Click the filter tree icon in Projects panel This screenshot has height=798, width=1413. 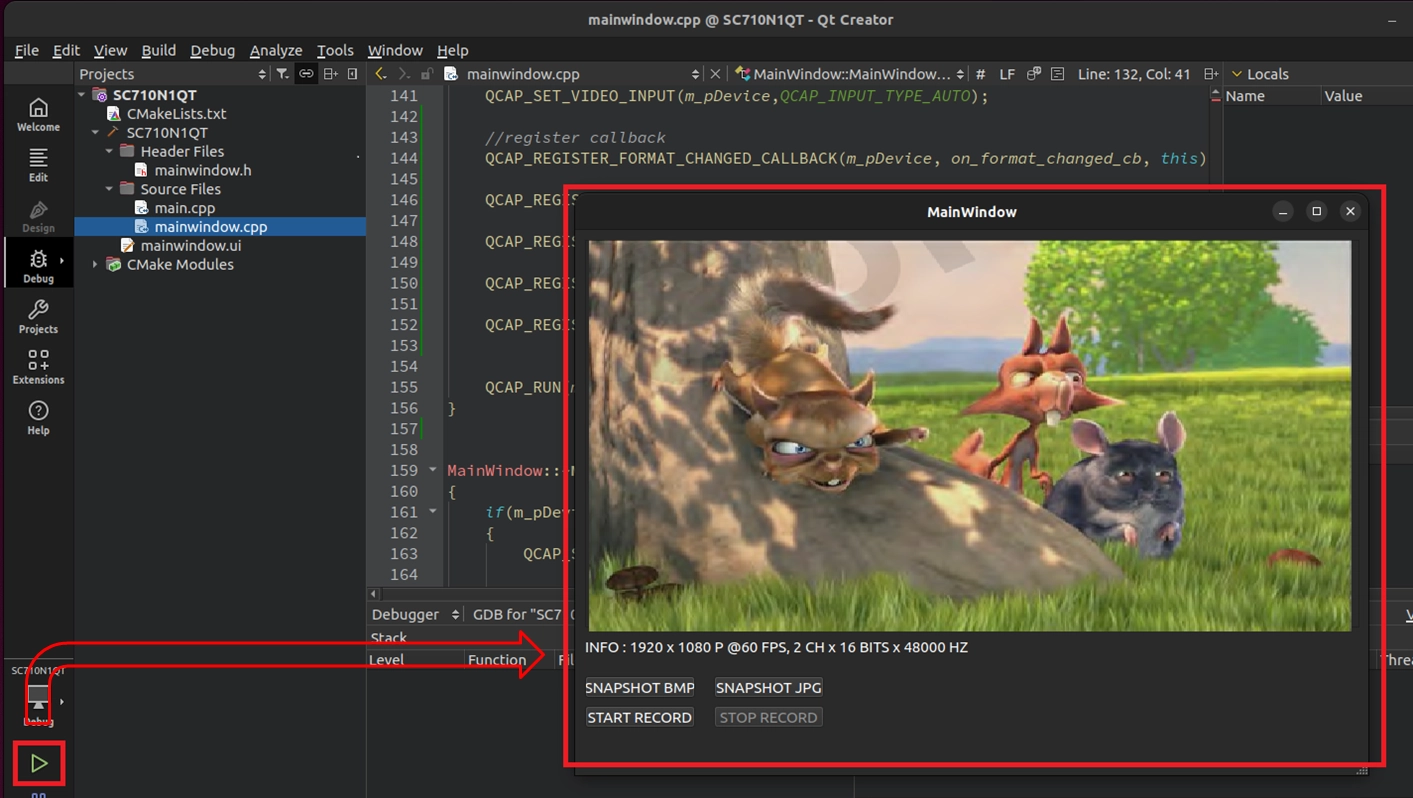(x=283, y=74)
